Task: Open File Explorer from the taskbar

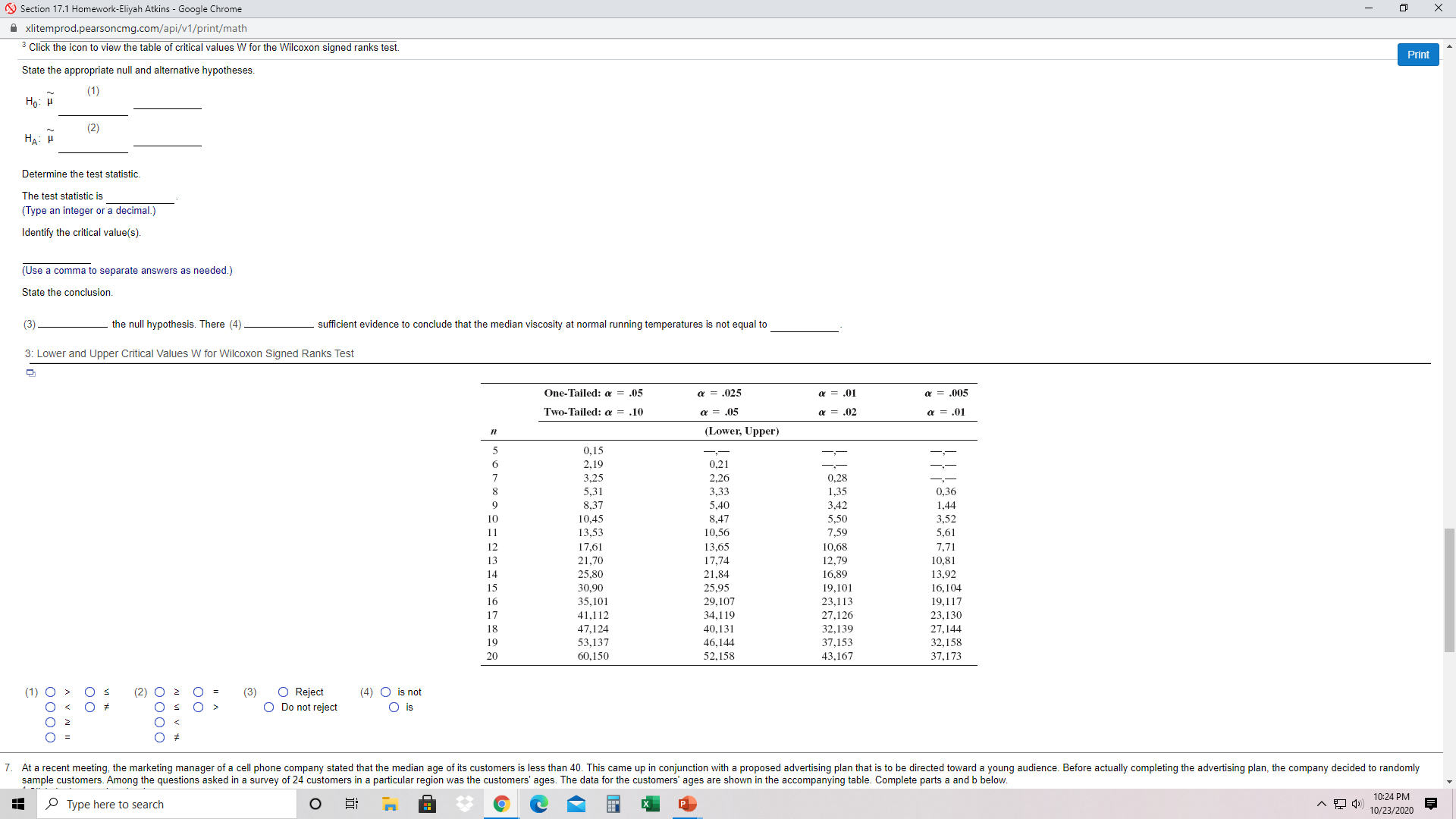Action: pyautogui.click(x=390, y=804)
